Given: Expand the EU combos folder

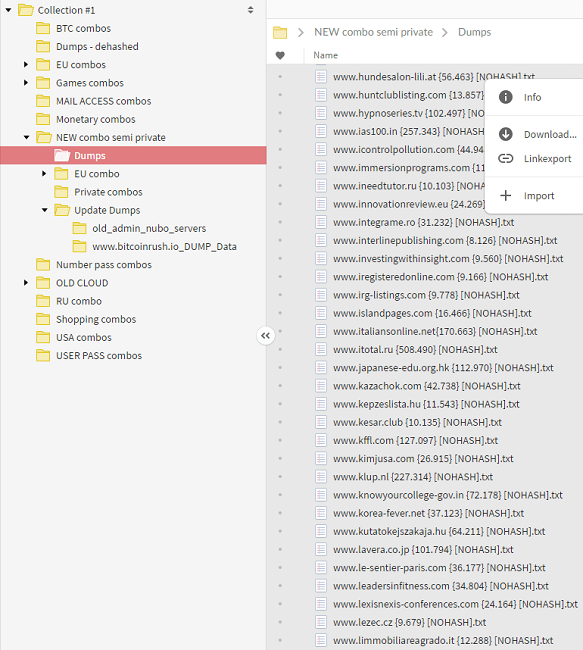Looking at the screenshot, I should click(x=26, y=65).
